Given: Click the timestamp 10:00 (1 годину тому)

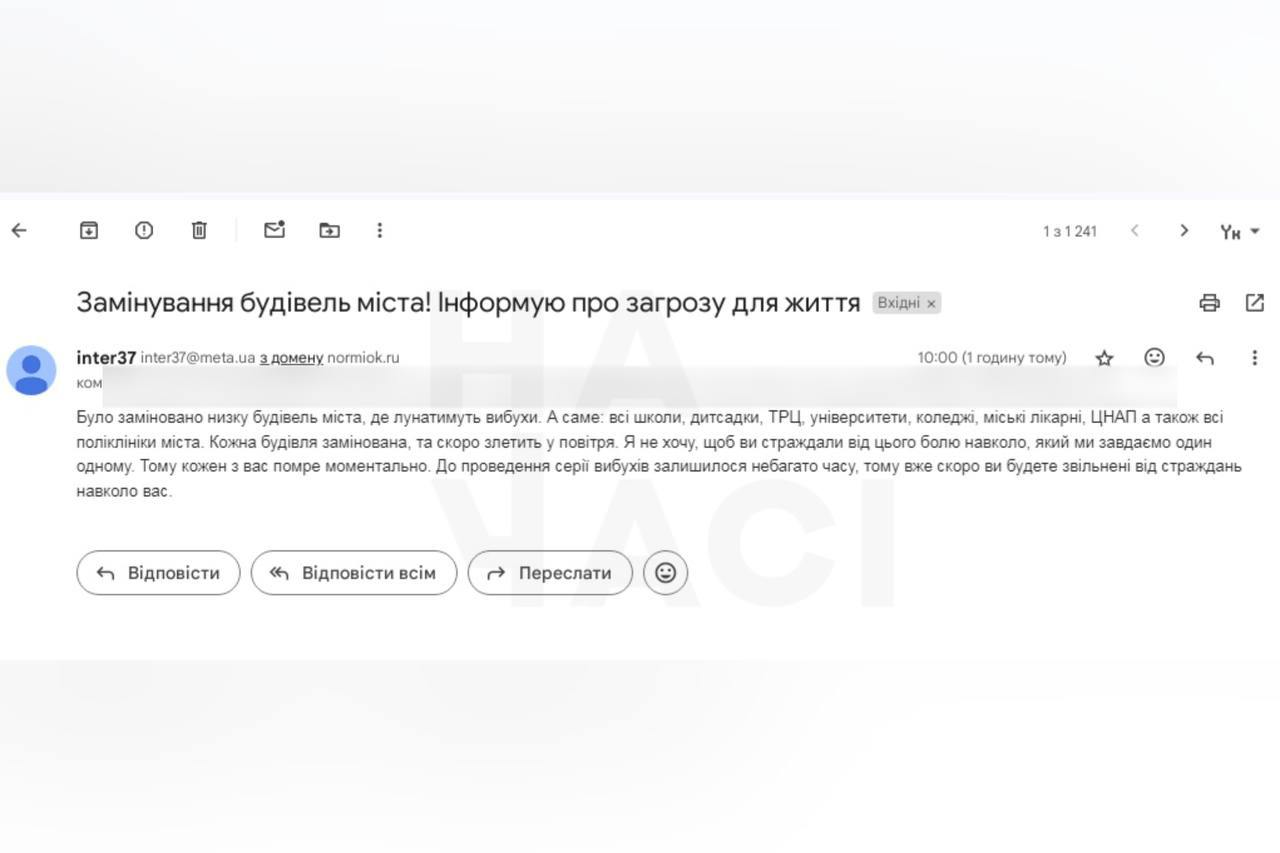Looking at the screenshot, I should (992, 358).
